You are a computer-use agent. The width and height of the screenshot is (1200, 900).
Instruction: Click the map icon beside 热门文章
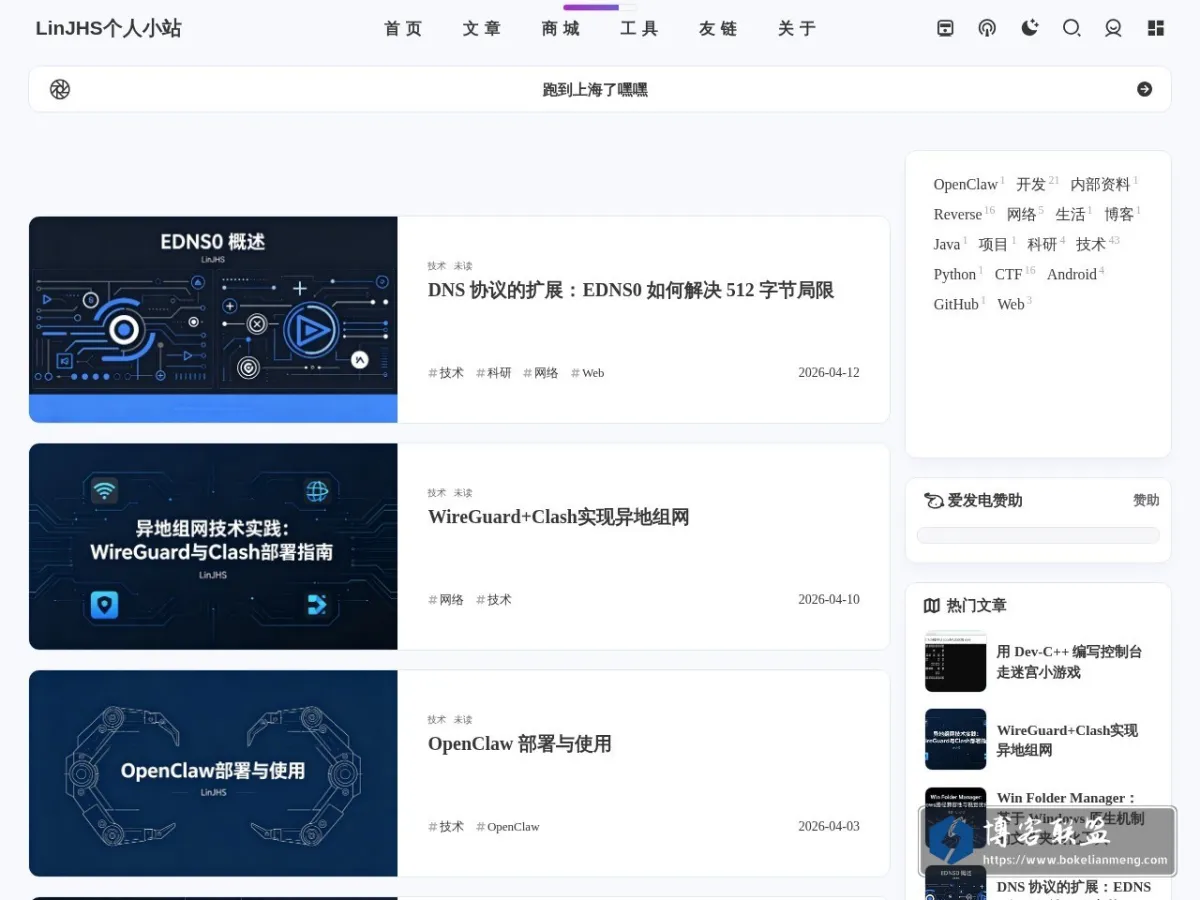(x=932, y=605)
